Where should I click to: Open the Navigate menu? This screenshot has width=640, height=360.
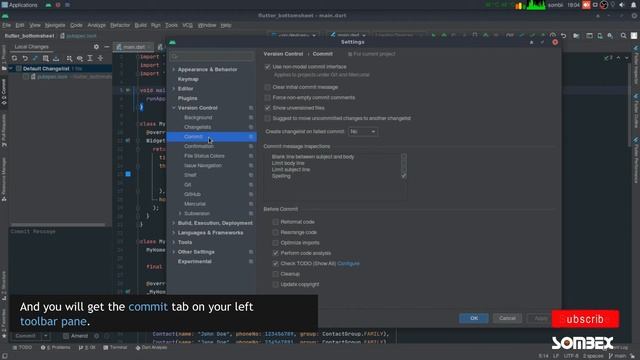pyautogui.click(x=55, y=25)
